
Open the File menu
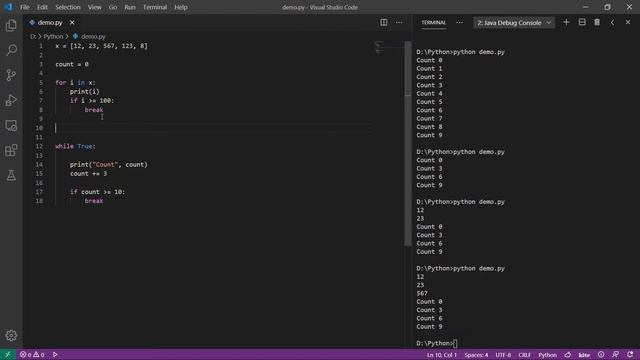[x=25, y=7]
